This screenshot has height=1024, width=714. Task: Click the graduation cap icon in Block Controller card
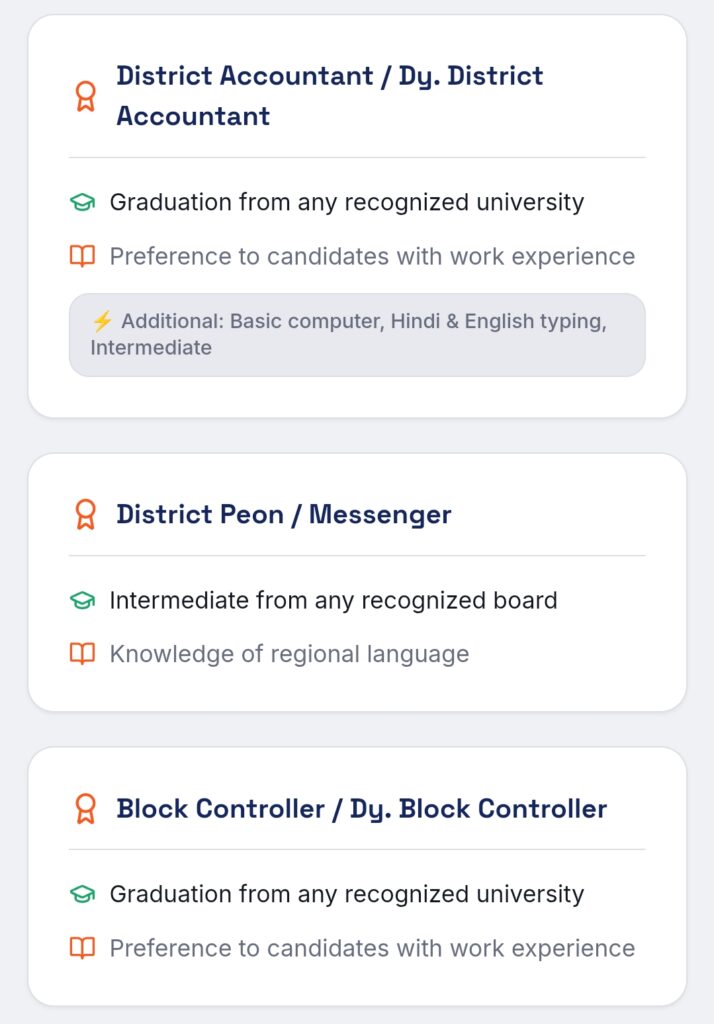click(82, 894)
